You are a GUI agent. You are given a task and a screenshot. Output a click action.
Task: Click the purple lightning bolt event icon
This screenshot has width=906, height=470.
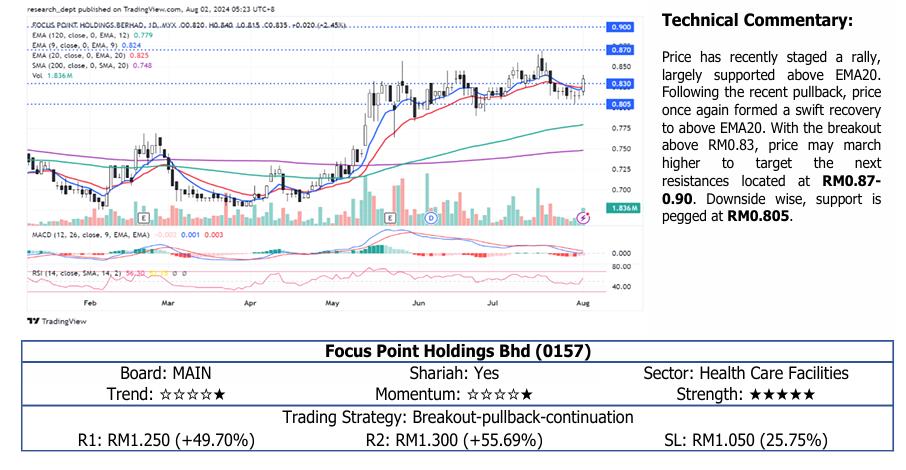coord(584,217)
